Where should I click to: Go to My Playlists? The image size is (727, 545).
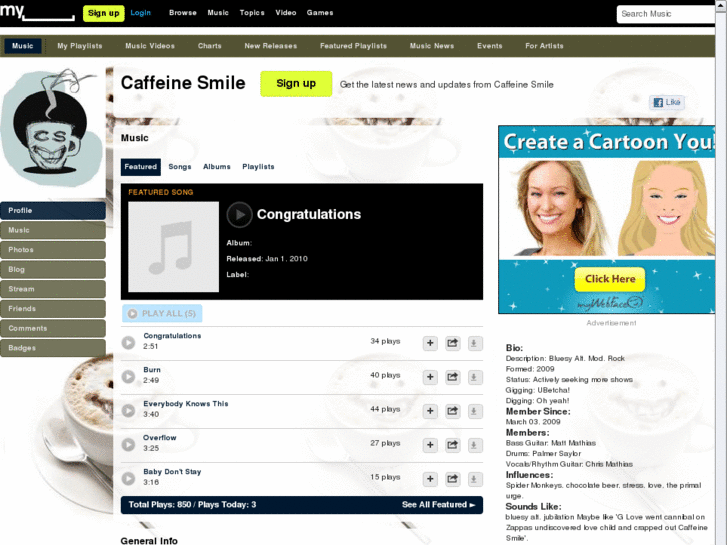click(x=80, y=46)
